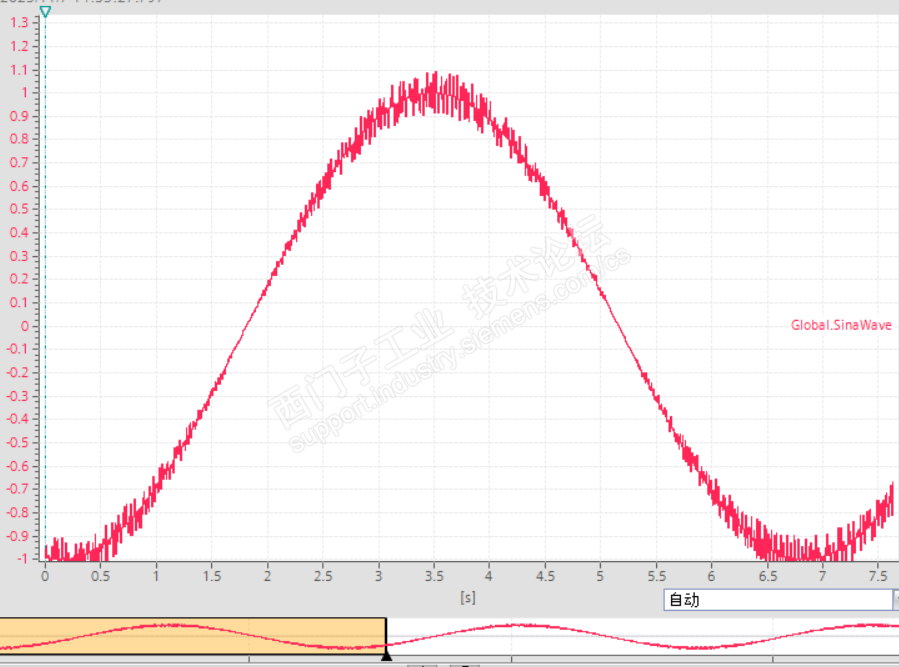
Task: Click the 1 value on the Y axis
Action: [25, 92]
